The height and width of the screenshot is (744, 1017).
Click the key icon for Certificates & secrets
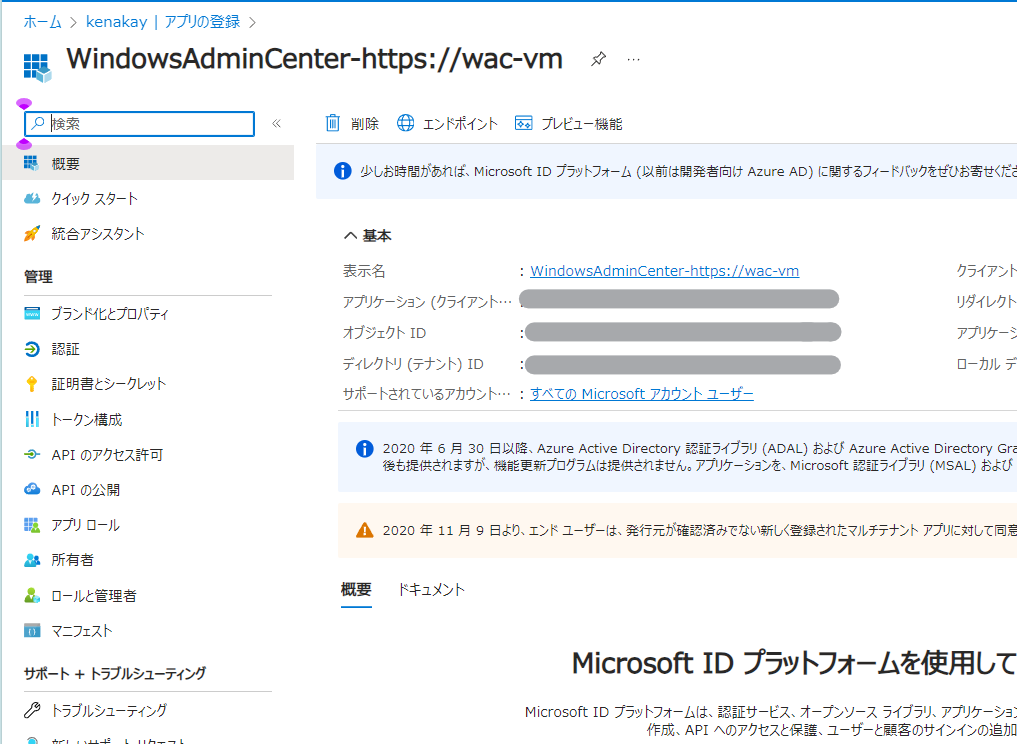(32, 384)
